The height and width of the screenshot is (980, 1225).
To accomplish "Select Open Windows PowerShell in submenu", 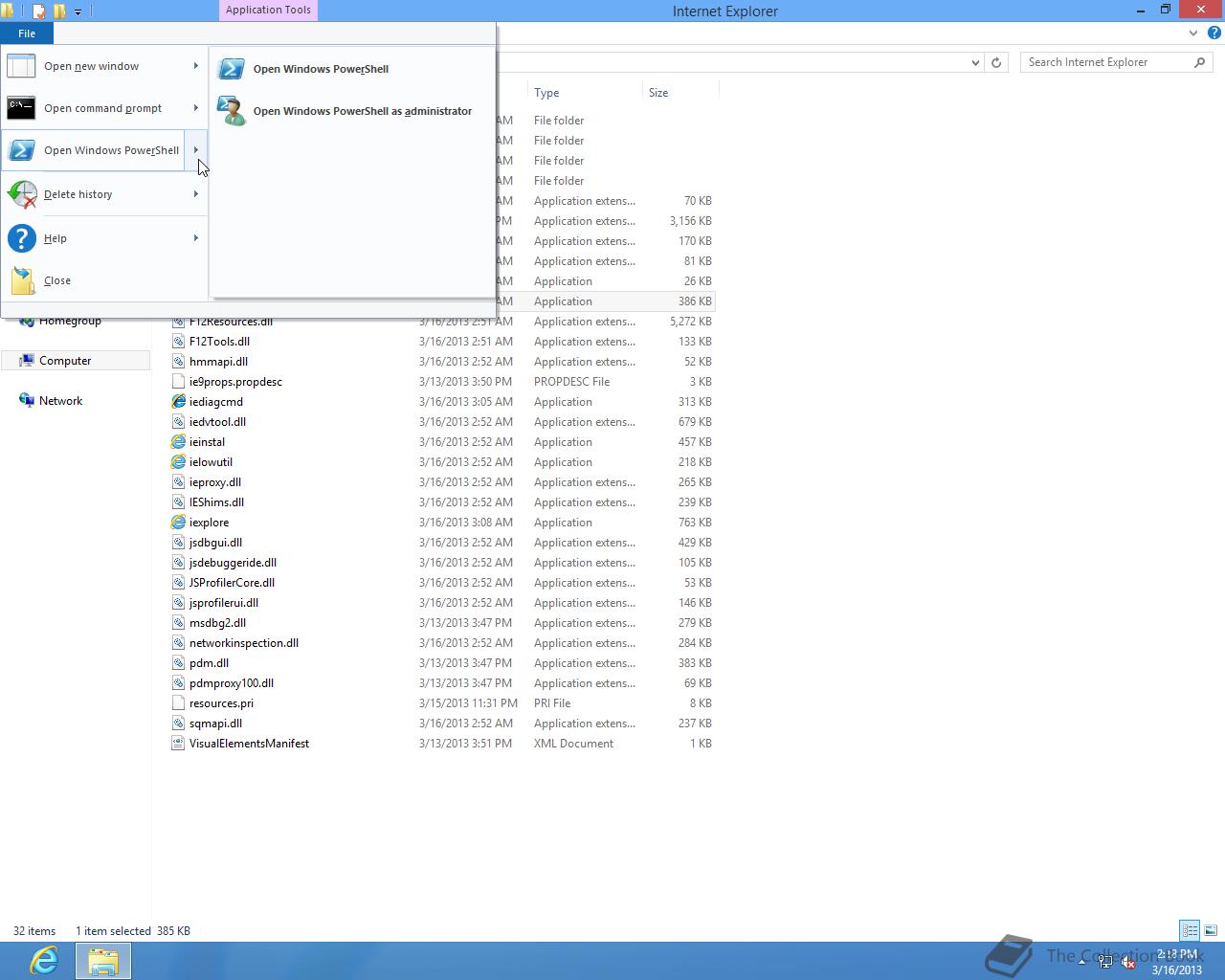I will click(x=321, y=69).
